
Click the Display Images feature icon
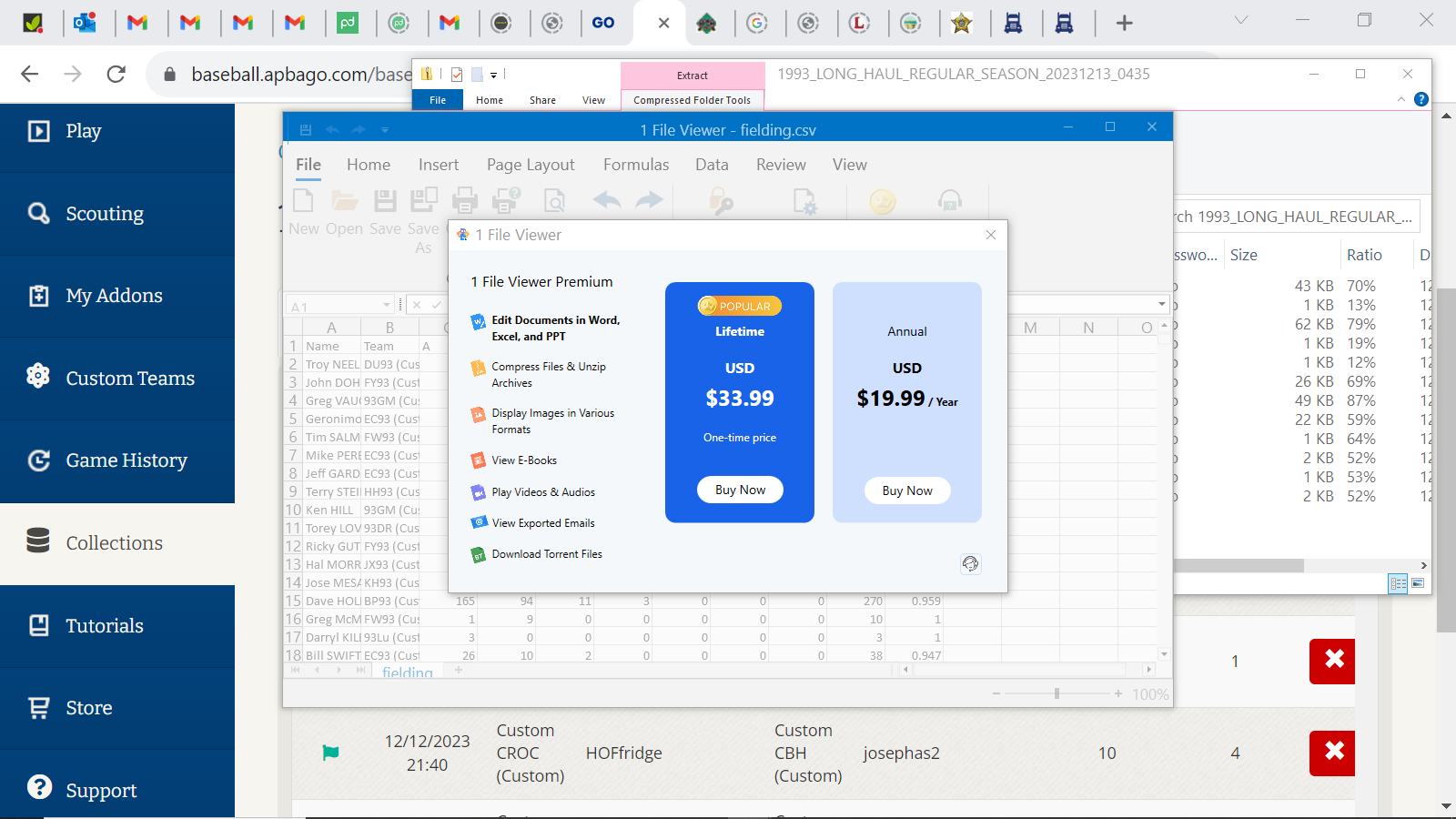pyautogui.click(x=479, y=414)
